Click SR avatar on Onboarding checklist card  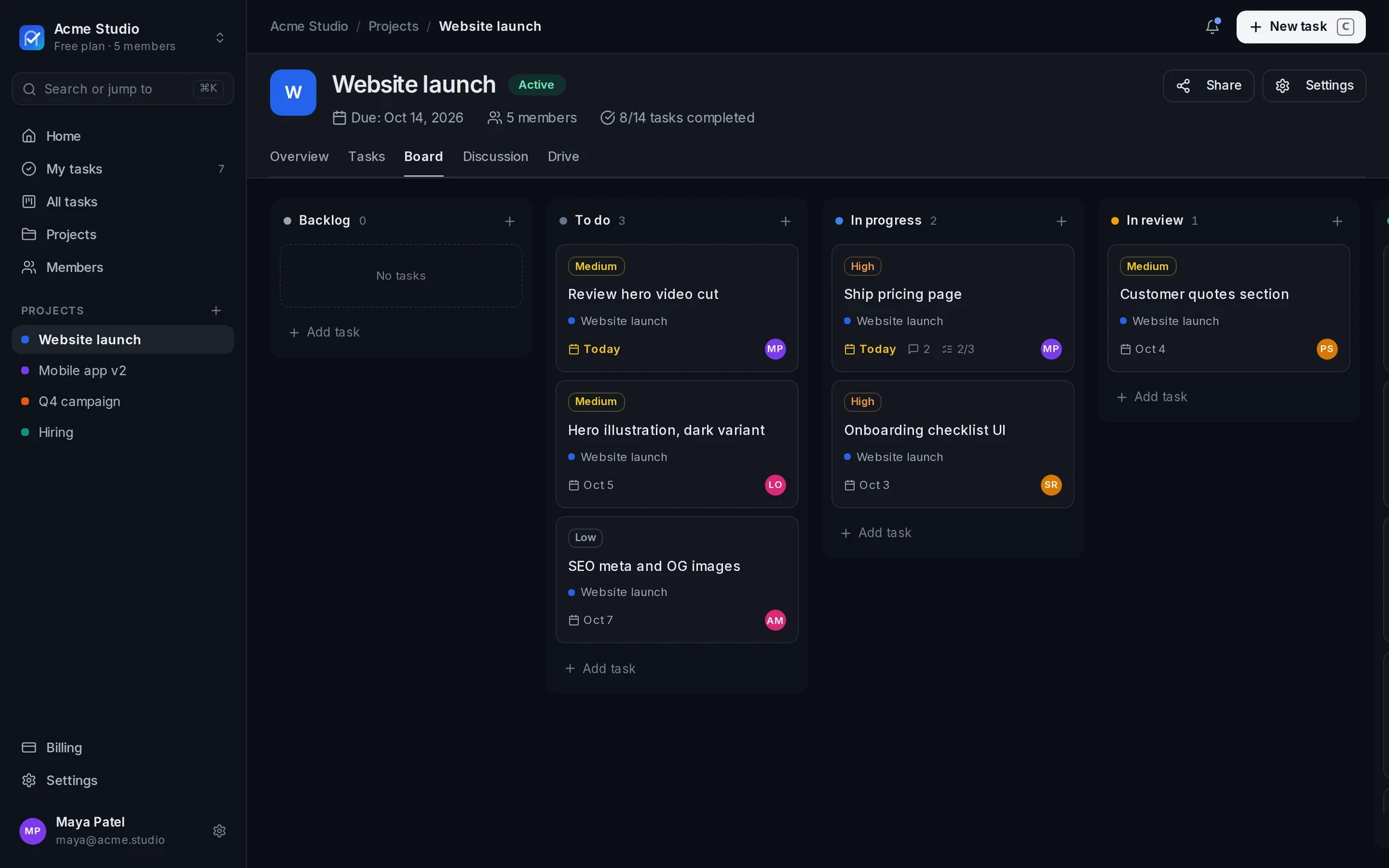[1051, 485]
